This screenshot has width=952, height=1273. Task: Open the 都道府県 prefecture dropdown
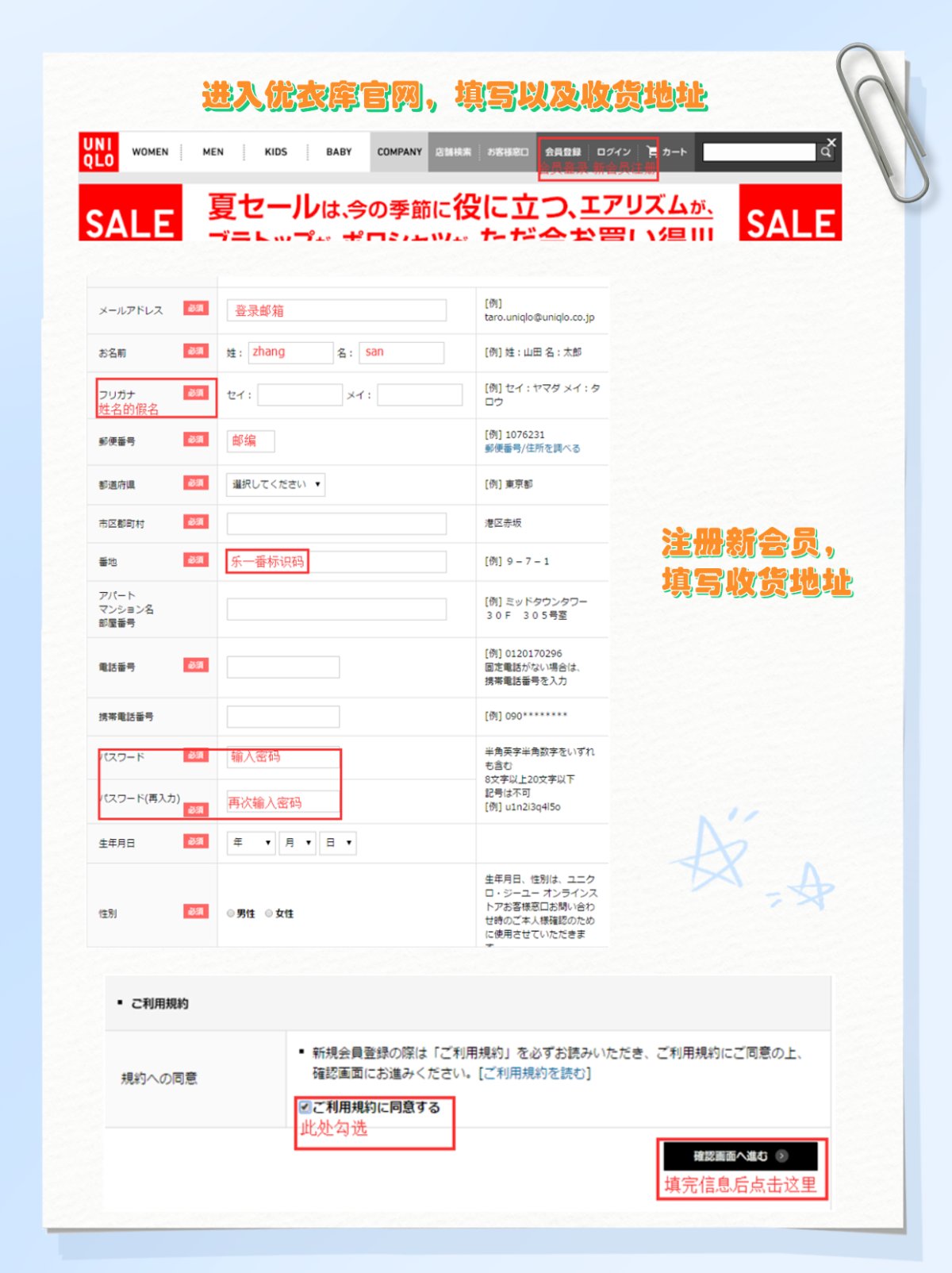(276, 484)
